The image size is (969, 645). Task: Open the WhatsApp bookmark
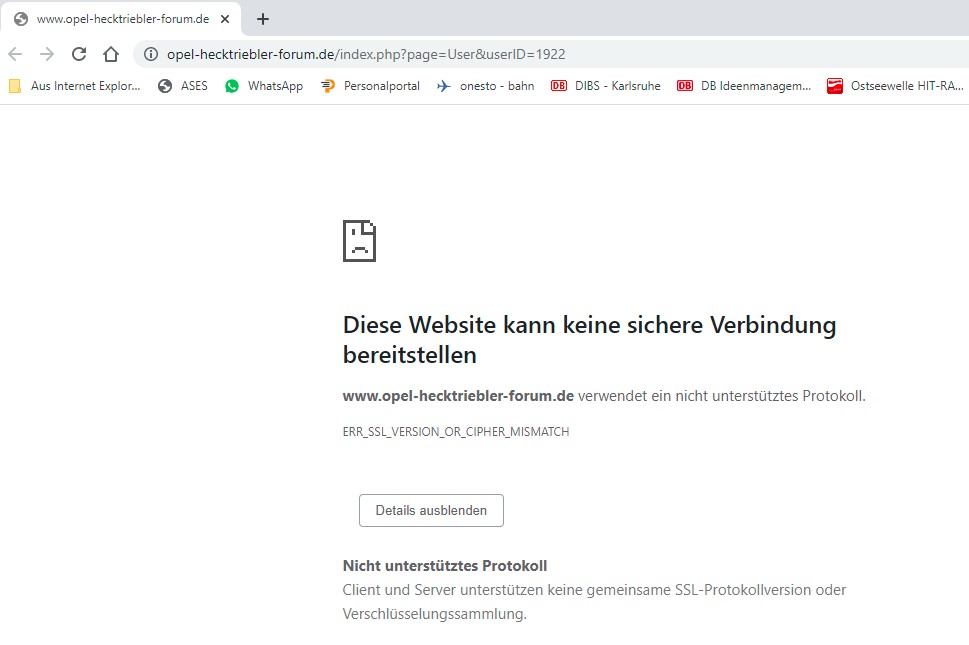click(x=264, y=86)
